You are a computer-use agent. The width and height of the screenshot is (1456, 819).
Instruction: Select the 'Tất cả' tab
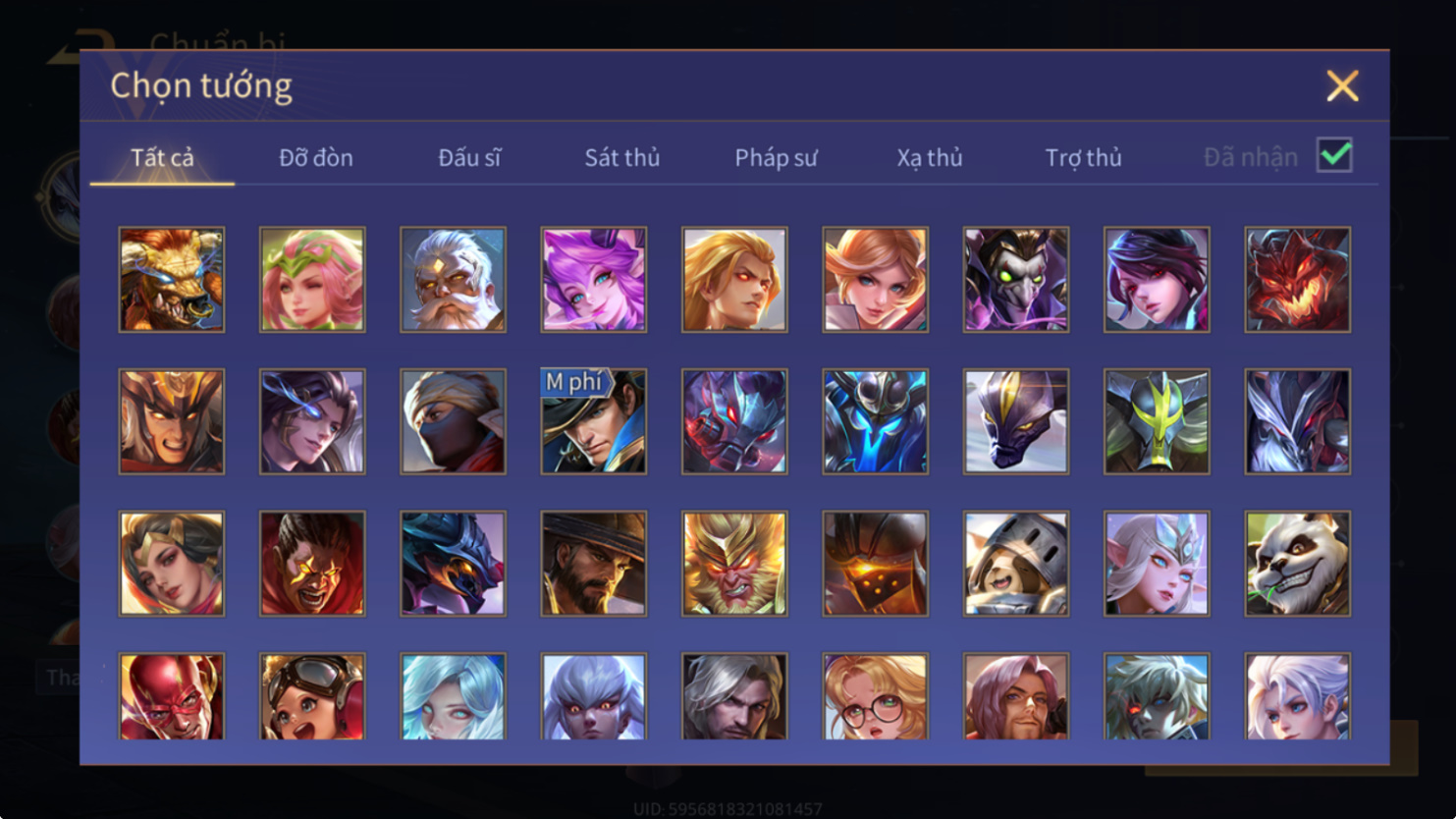point(162,157)
